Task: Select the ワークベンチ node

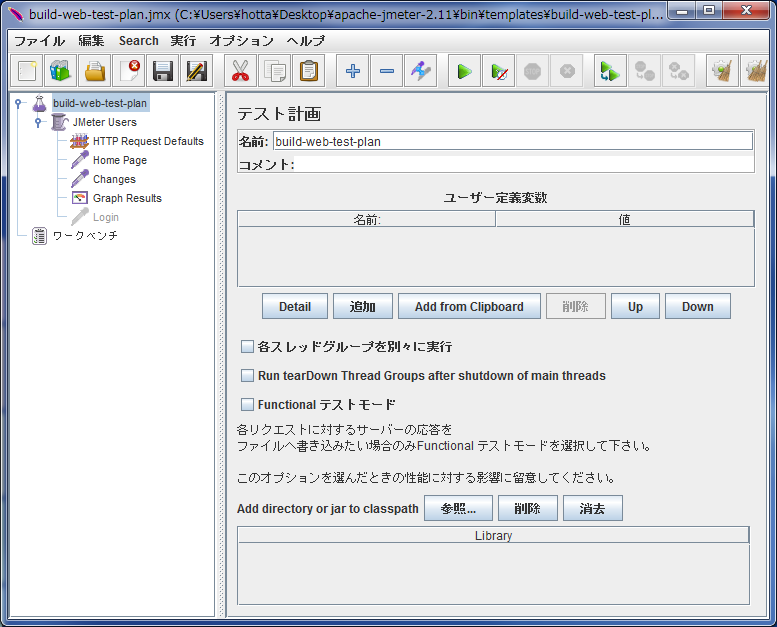Action: click(85, 235)
